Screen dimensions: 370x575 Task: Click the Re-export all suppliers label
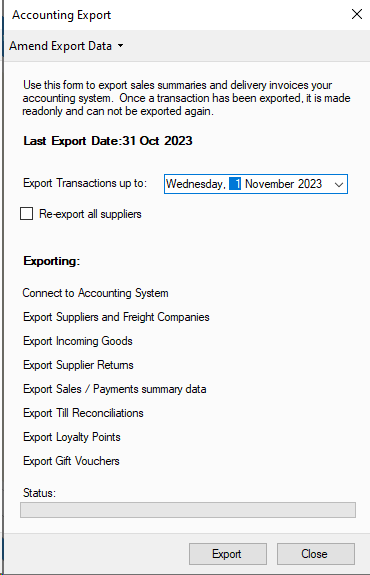[90, 214]
